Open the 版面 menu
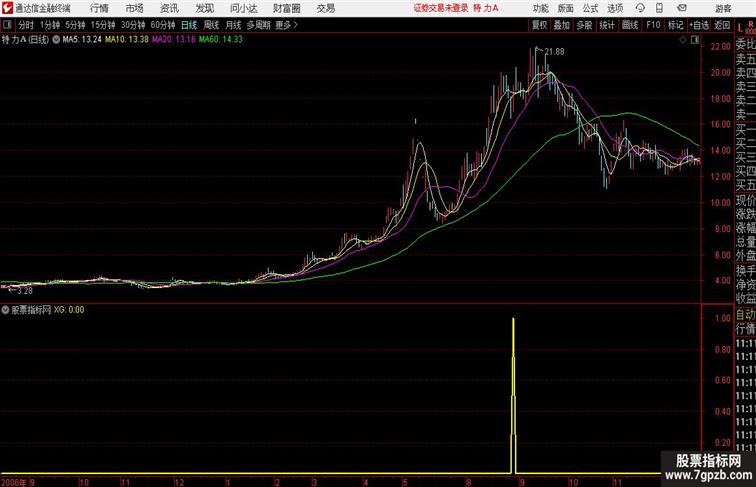Viewport: 756px width, 487px height. coord(566,8)
